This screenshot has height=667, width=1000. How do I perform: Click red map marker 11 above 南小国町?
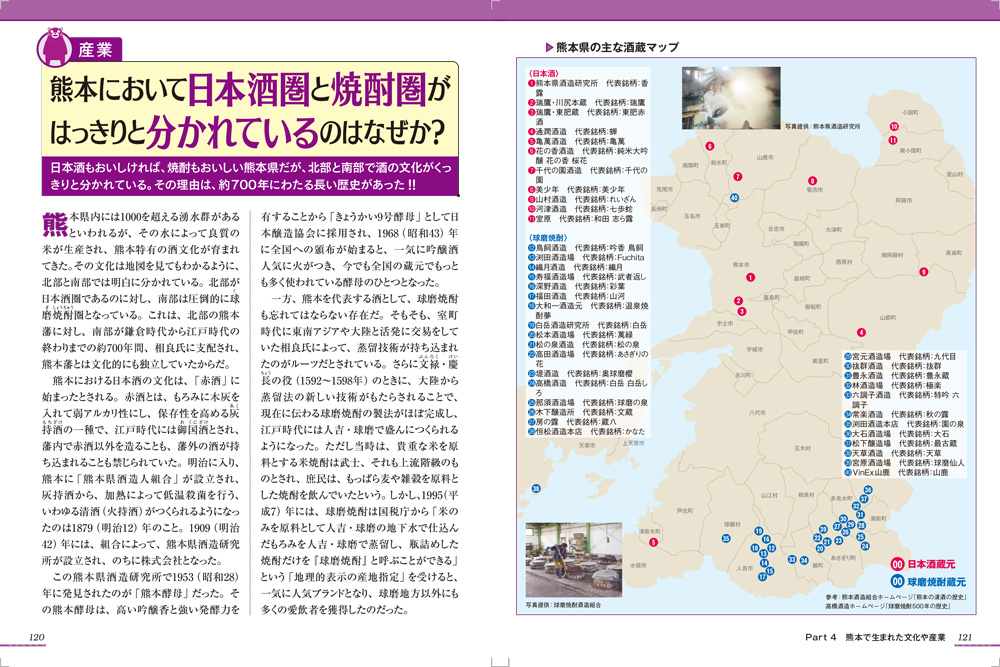[x=893, y=140]
